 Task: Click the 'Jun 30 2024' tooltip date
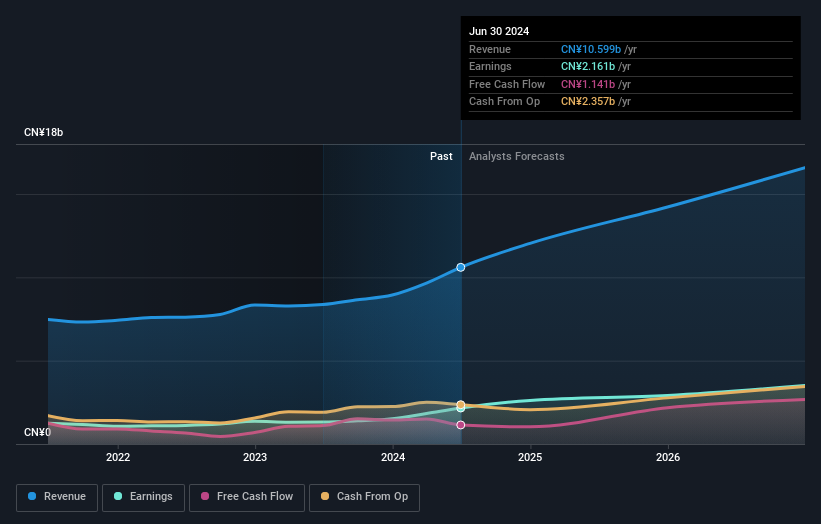[x=499, y=31]
